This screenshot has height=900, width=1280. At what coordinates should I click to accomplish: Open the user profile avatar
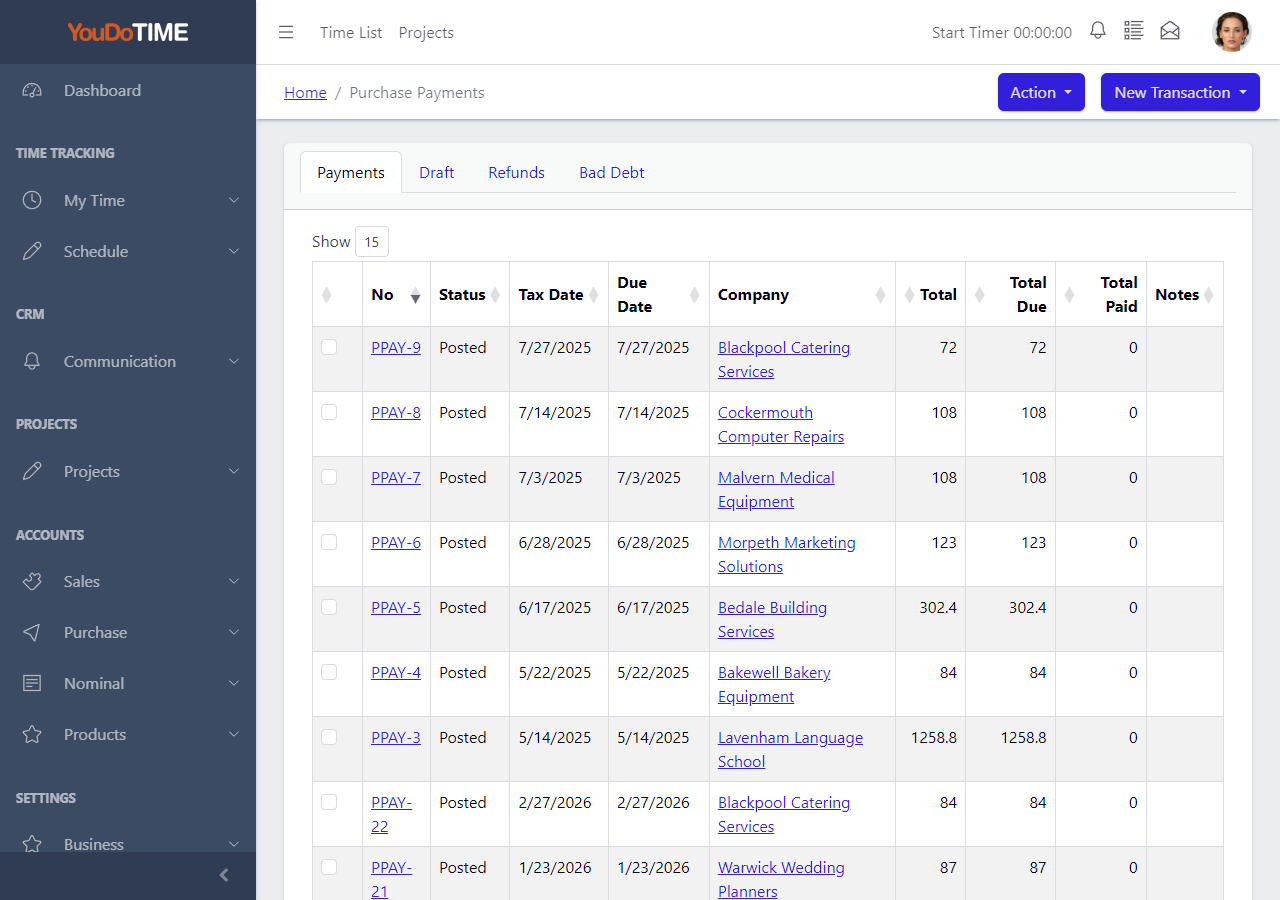(1232, 32)
